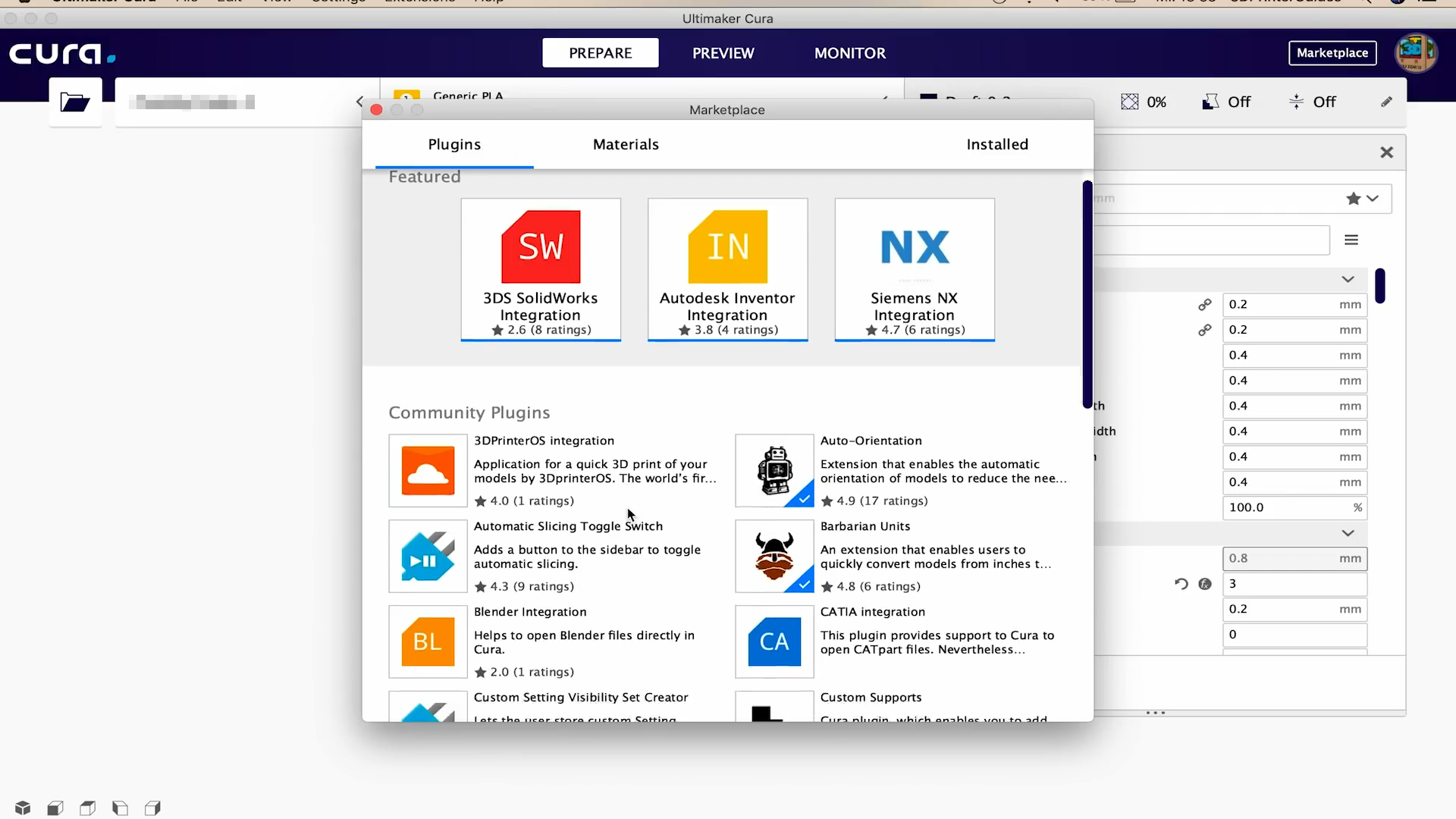The height and width of the screenshot is (819, 1456).
Task: Click the pencil edit settings icon
Action: [x=1386, y=102]
